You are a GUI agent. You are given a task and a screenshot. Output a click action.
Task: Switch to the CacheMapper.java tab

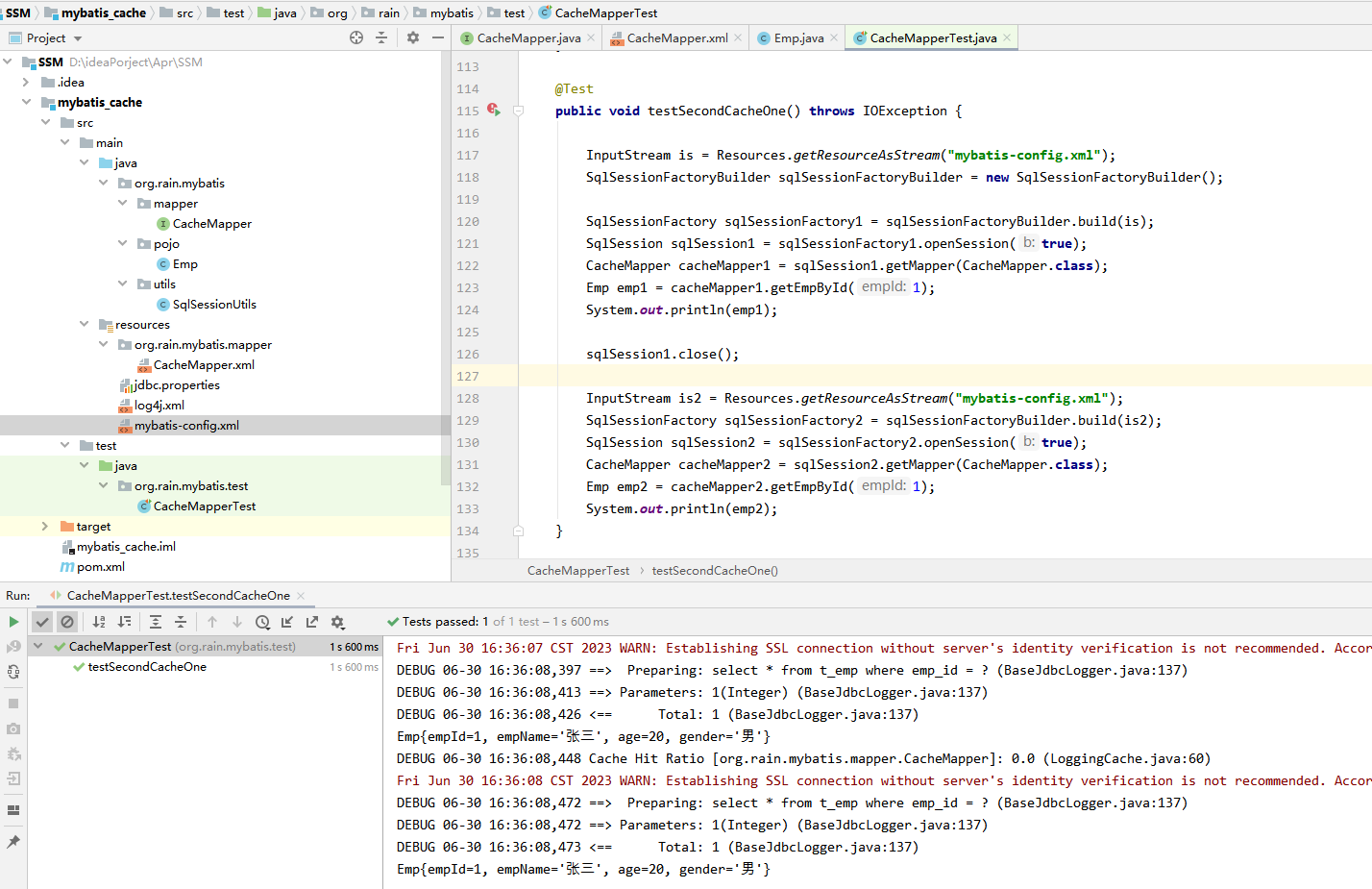point(528,38)
